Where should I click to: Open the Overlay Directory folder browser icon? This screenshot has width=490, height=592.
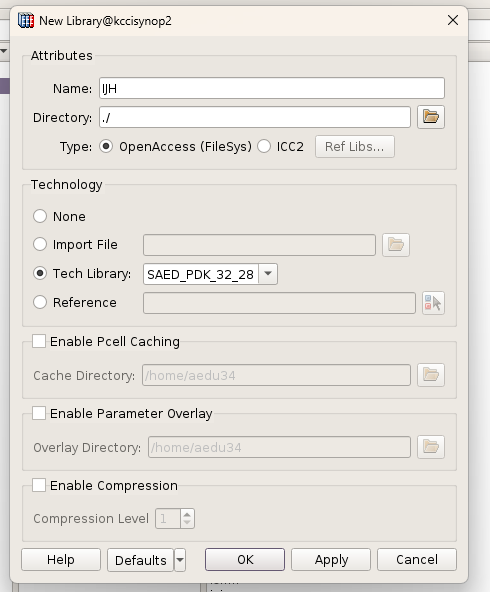(431, 447)
